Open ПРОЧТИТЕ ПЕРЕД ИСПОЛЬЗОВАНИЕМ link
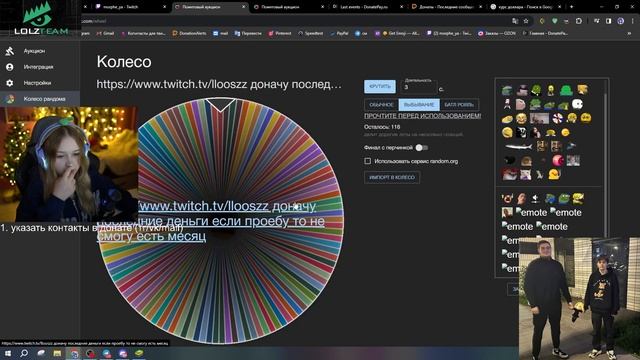The image size is (640, 360). click(x=422, y=116)
